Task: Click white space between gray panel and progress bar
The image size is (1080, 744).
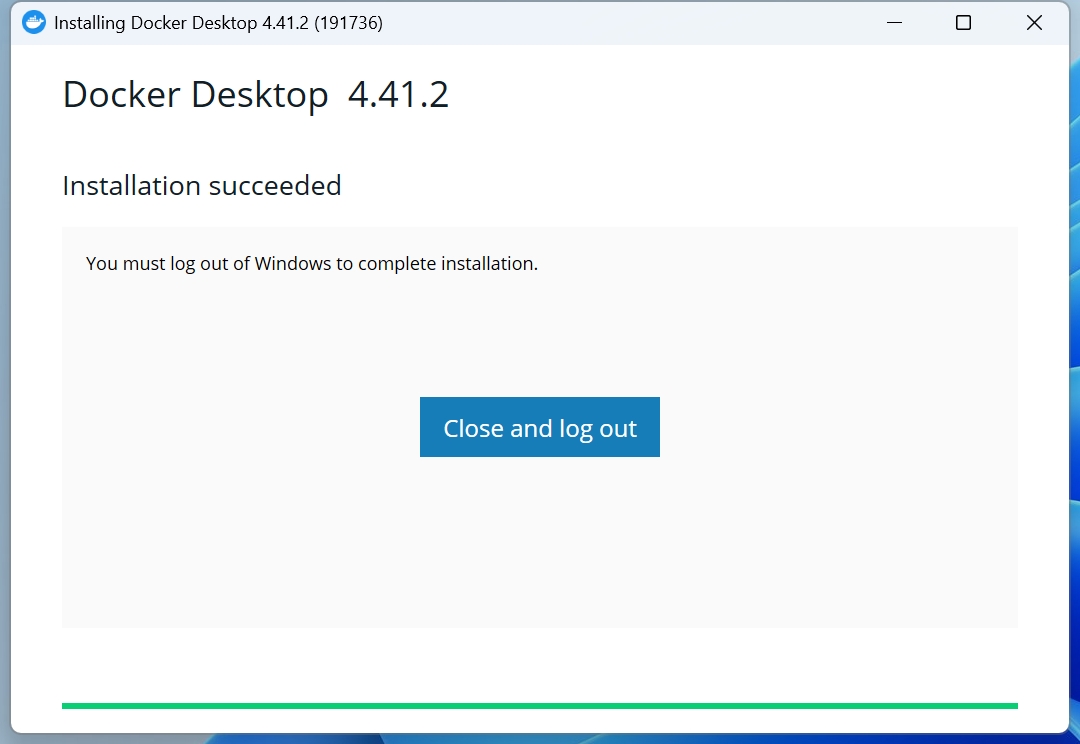Action: pyautogui.click(x=540, y=665)
